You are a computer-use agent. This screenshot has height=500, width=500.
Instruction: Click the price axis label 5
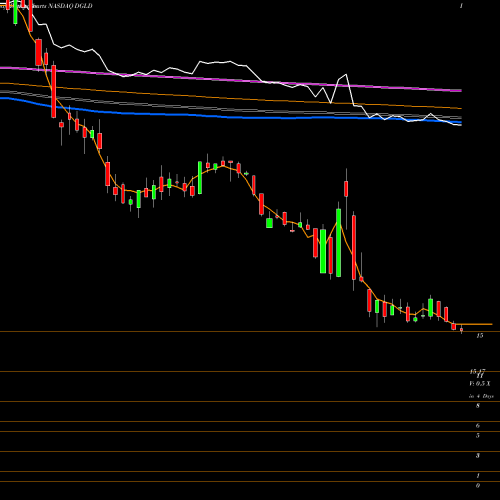[x=478, y=436]
